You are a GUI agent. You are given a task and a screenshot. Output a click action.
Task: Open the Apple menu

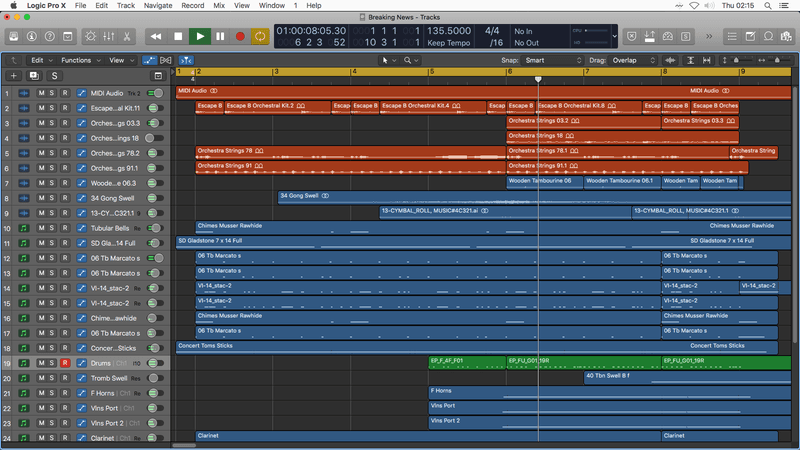click(x=13, y=6)
